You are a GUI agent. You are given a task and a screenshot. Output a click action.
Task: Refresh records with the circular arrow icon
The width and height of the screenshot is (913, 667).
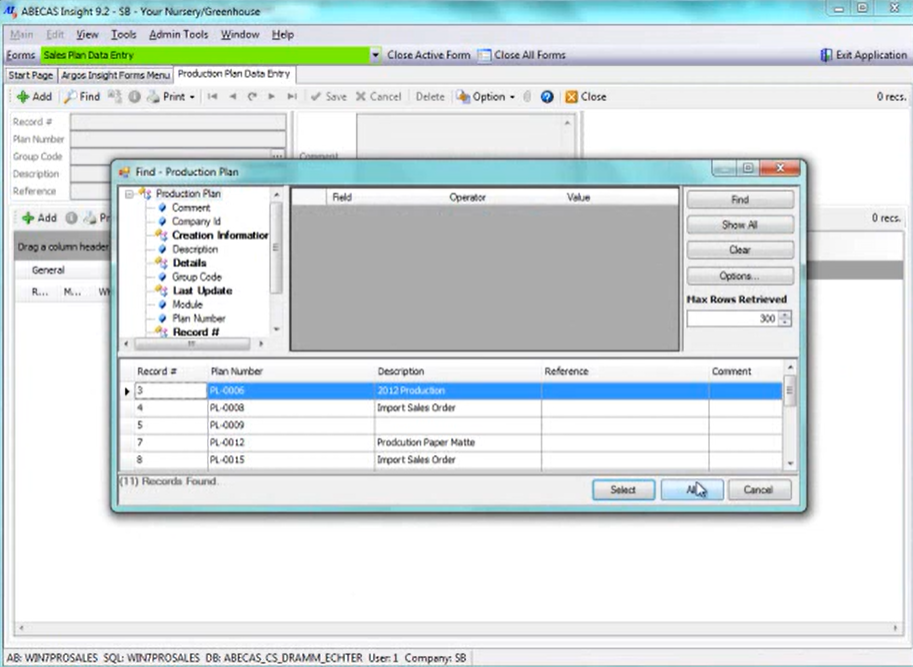[253, 96]
